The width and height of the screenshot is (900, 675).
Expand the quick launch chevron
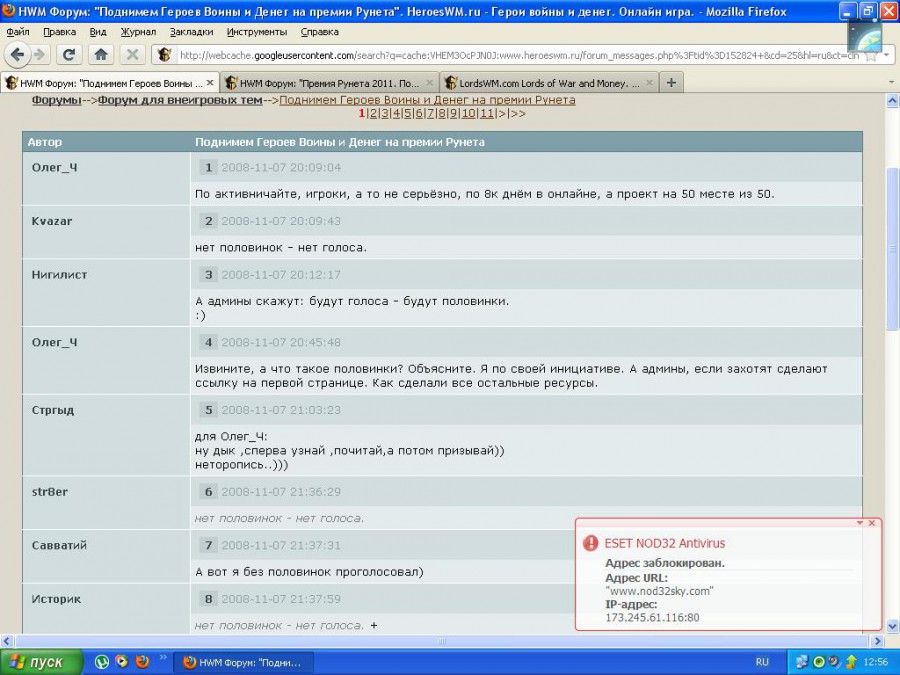(162, 658)
